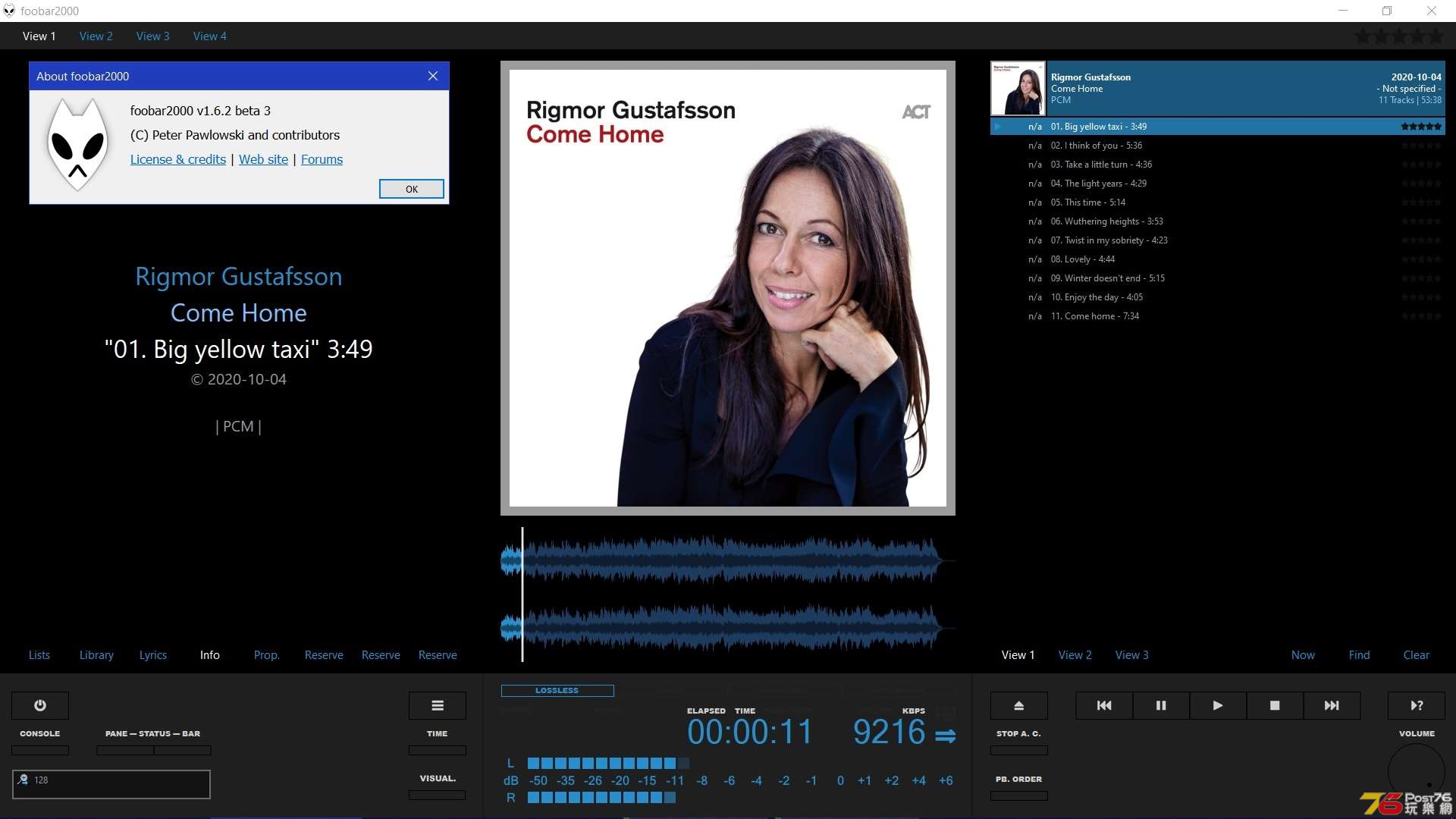The height and width of the screenshot is (819, 1456).
Task: Click the repeat arrows icon next to 9216 kbps
Action: [945, 736]
